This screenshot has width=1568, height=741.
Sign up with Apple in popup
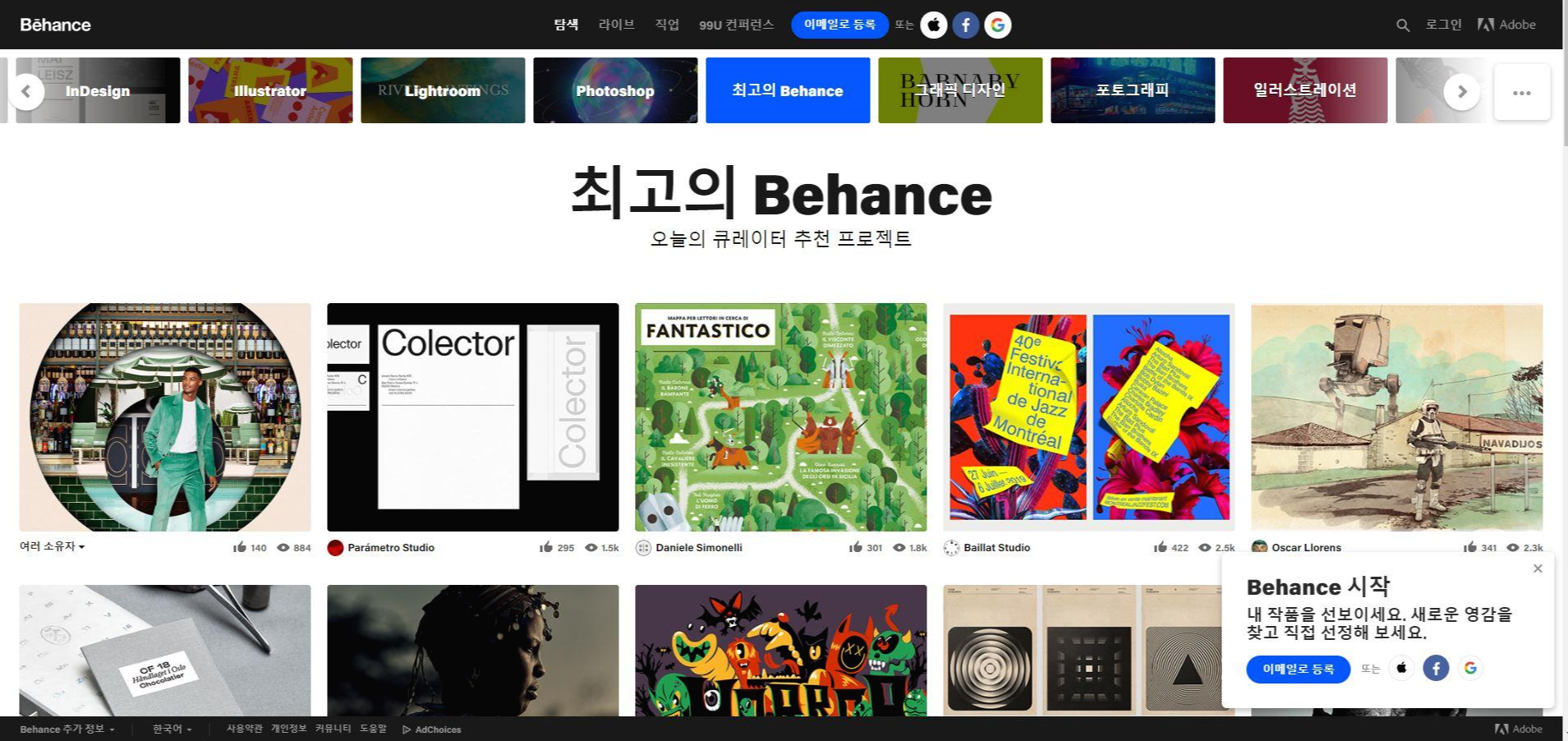pos(1402,668)
